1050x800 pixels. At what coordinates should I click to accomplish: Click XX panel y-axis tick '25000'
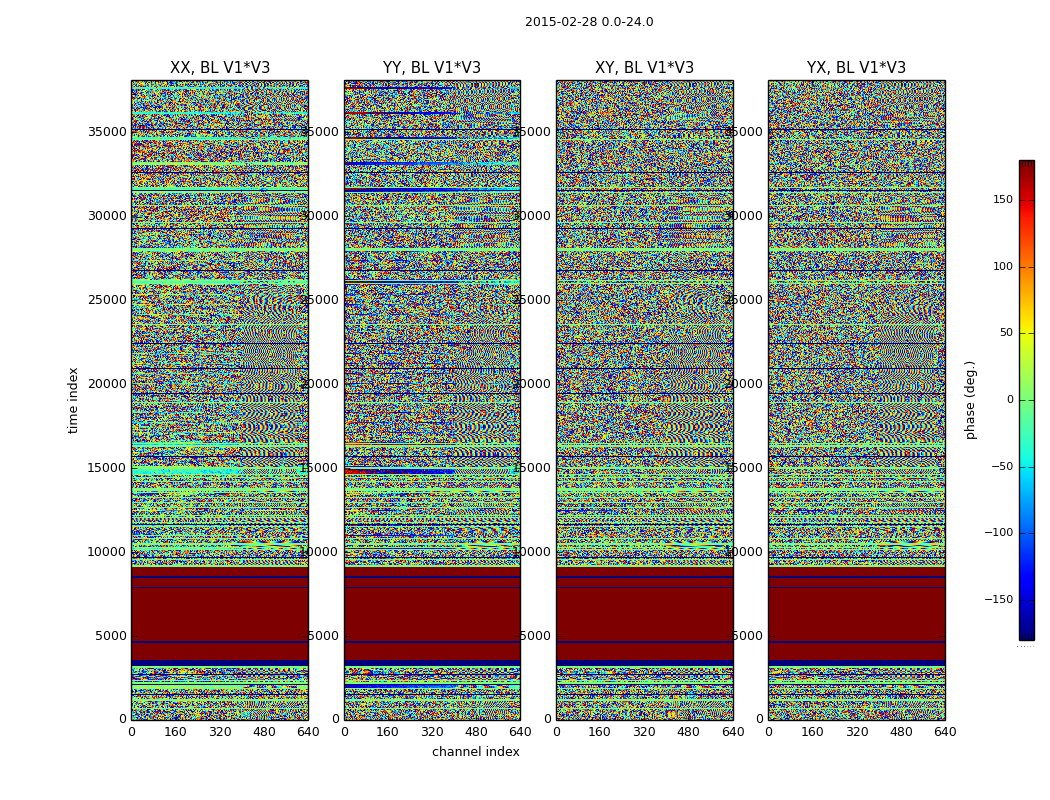[107, 300]
